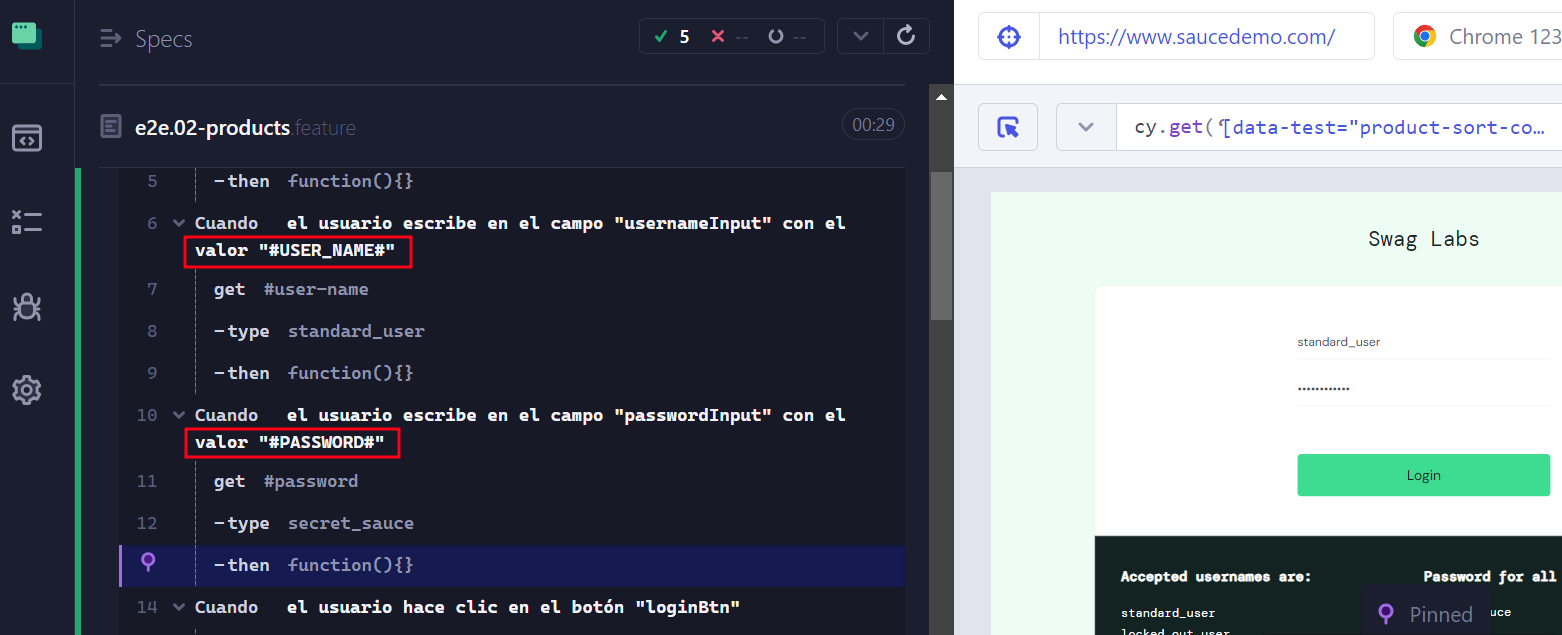Collapse step 14 loginBtn Cuando chevron
The height and width of the screenshot is (635, 1562).
pyautogui.click(x=178, y=607)
